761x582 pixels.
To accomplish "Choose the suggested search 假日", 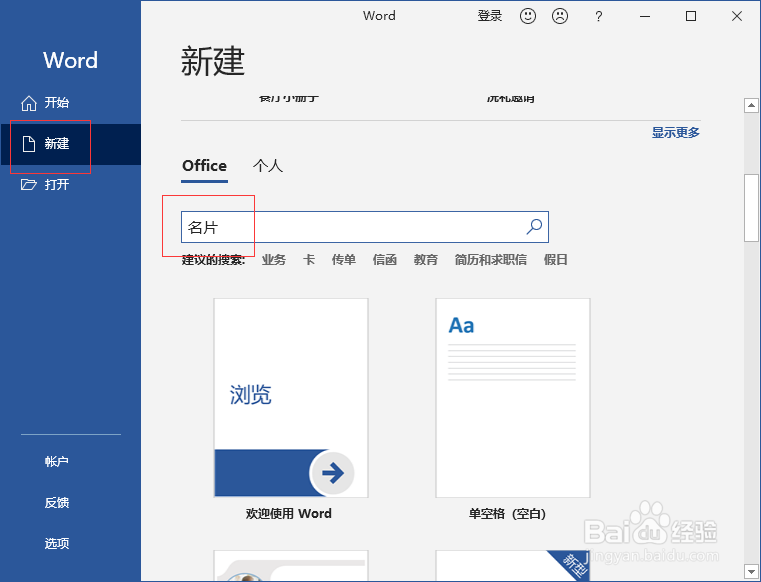I will (x=556, y=260).
